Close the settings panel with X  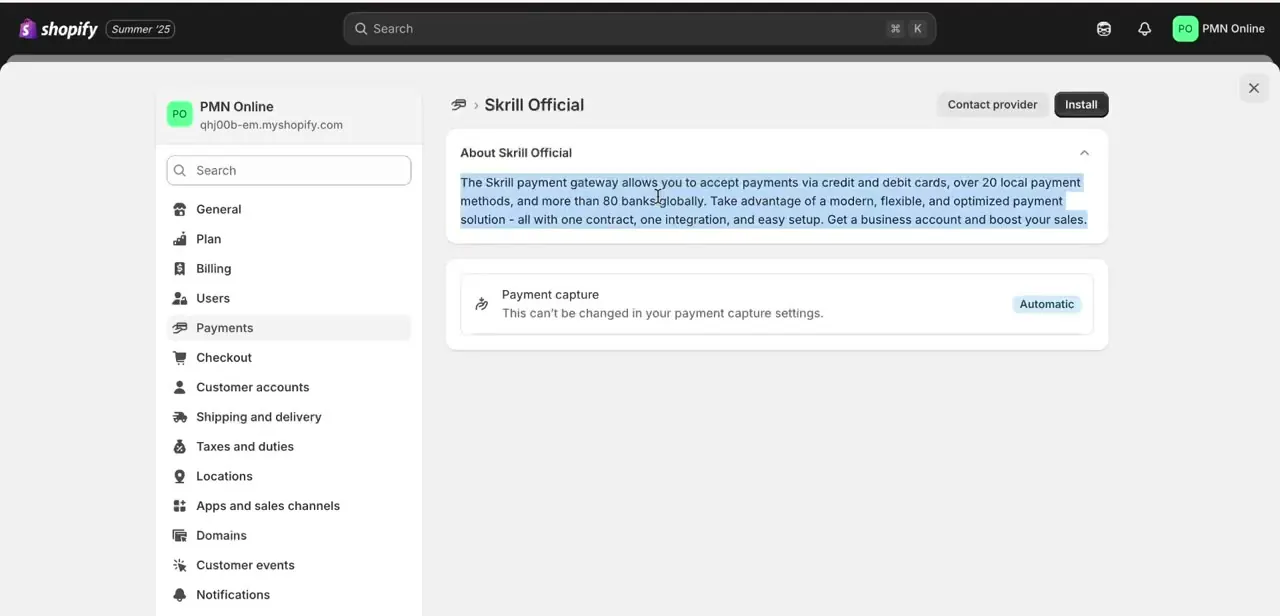(x=1254, y=88)
